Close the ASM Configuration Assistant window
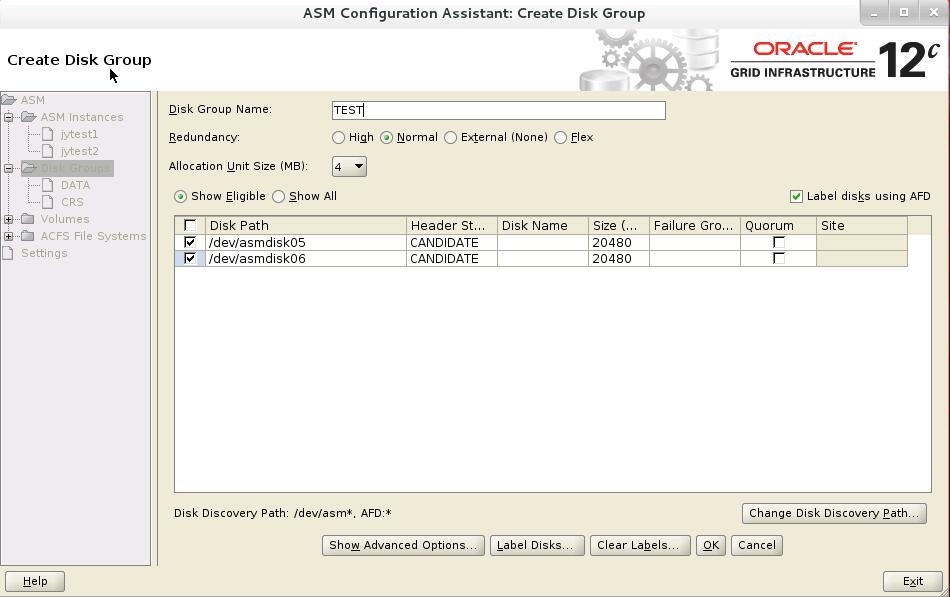Viewport: 950px width, 597px height. (934, 13)
